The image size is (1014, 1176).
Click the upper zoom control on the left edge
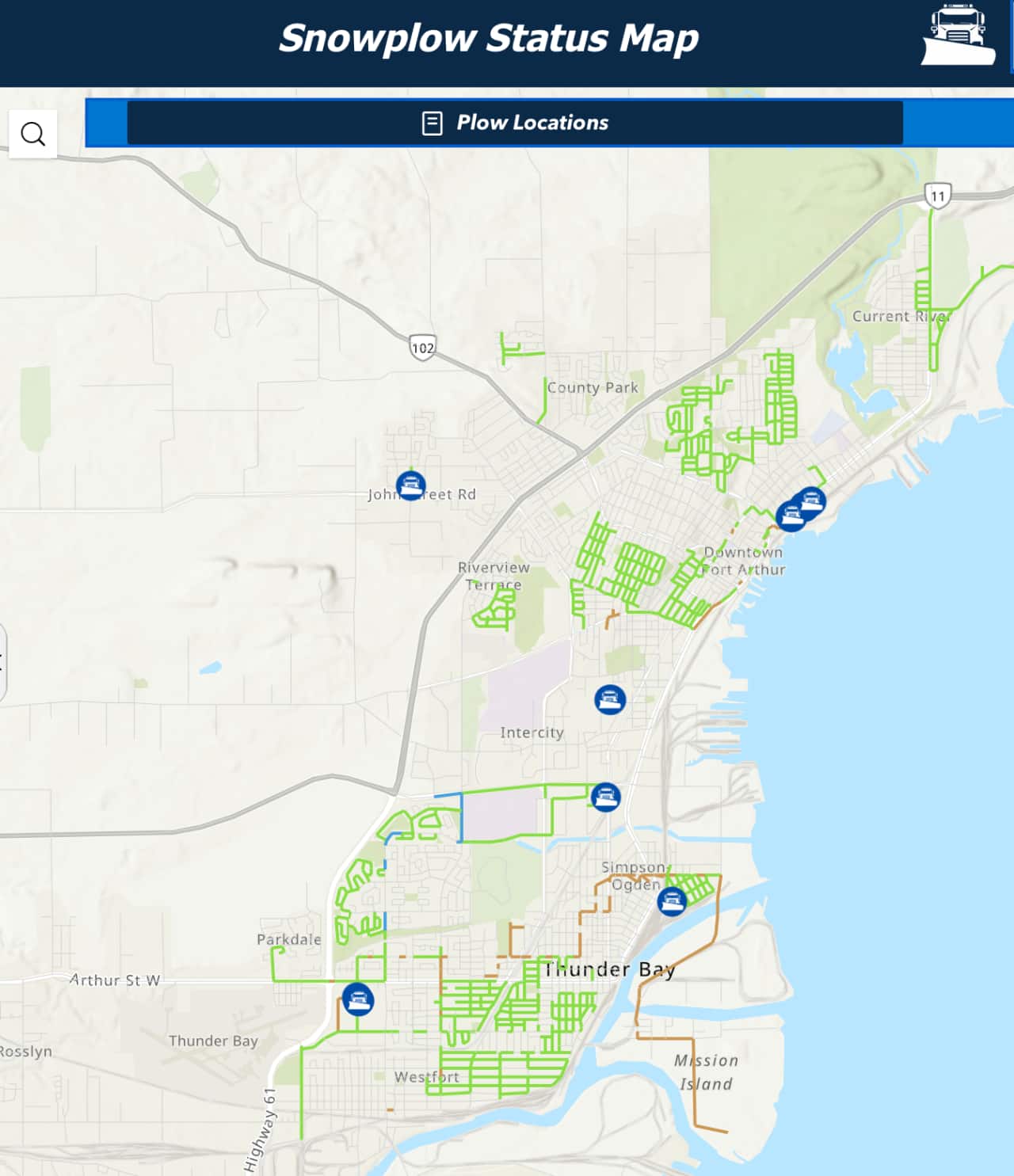pos(2,655)
